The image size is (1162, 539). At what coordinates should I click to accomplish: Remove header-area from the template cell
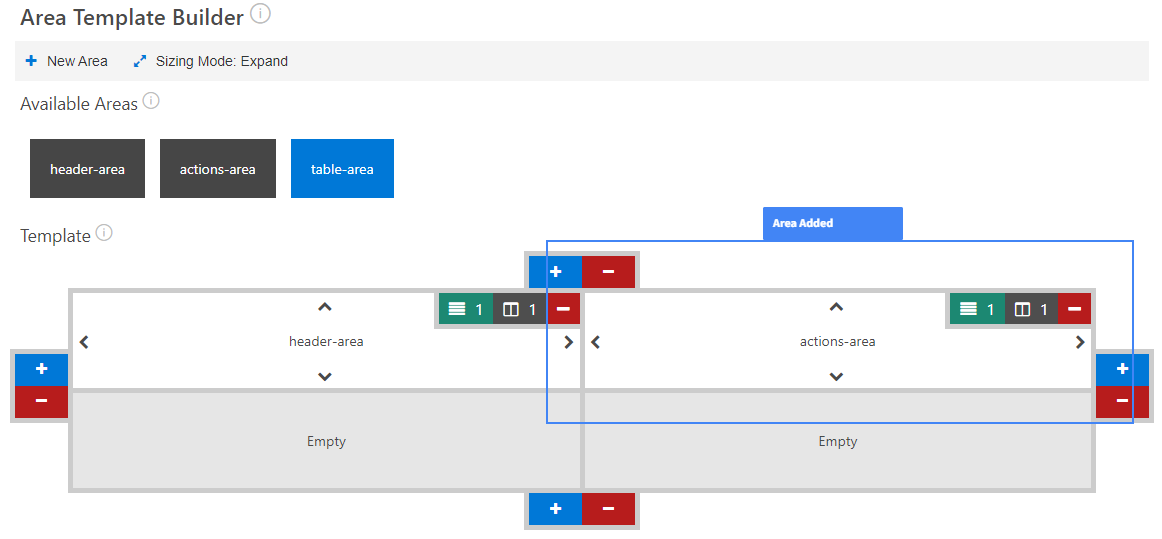point(563,310)
